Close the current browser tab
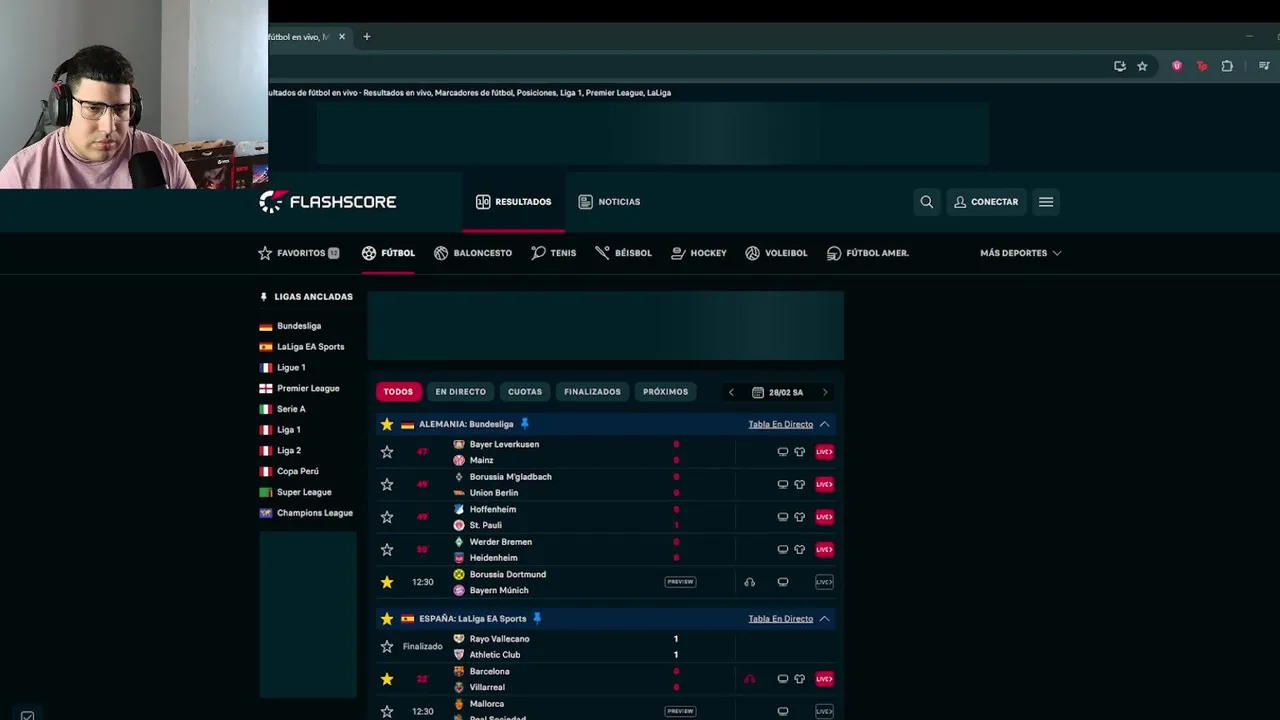Screen dimensions: 1280x720 (342, 37)
